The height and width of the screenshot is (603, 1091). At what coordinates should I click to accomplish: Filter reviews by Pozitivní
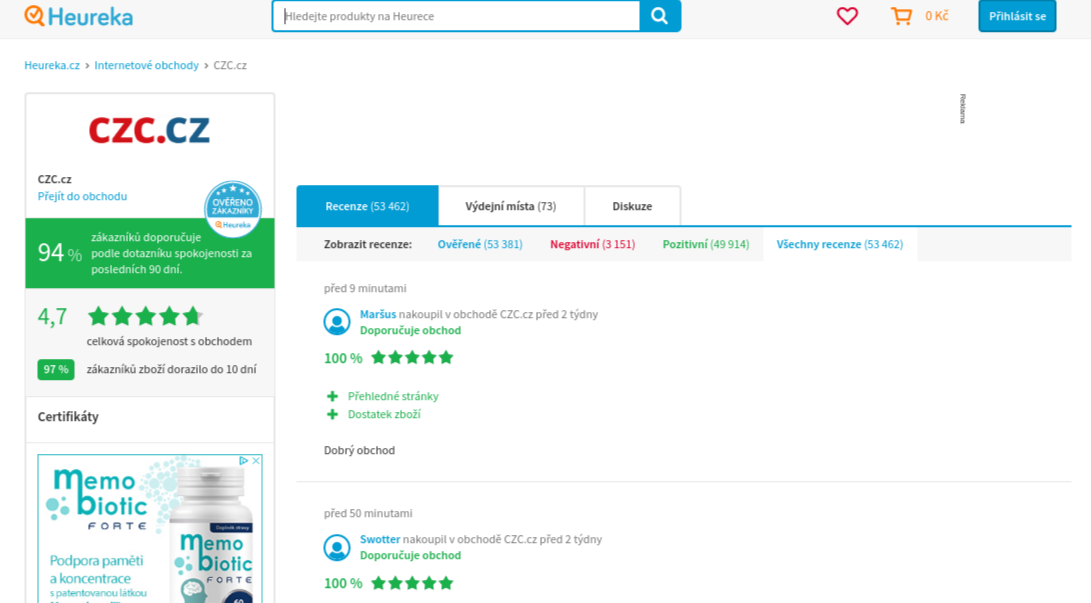706,244
